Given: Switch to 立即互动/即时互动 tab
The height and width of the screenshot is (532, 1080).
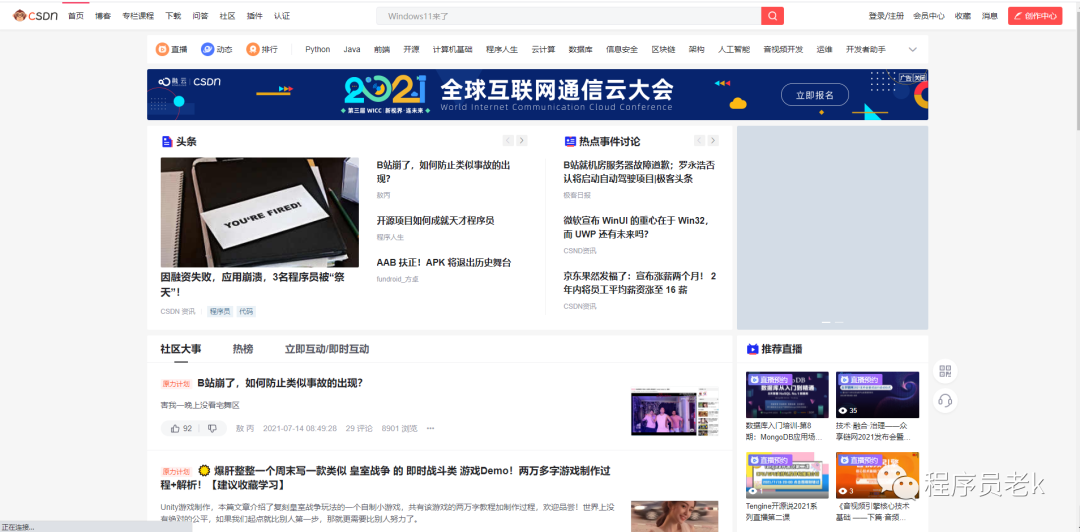Looking at the screenshot, I should [327, 349].
